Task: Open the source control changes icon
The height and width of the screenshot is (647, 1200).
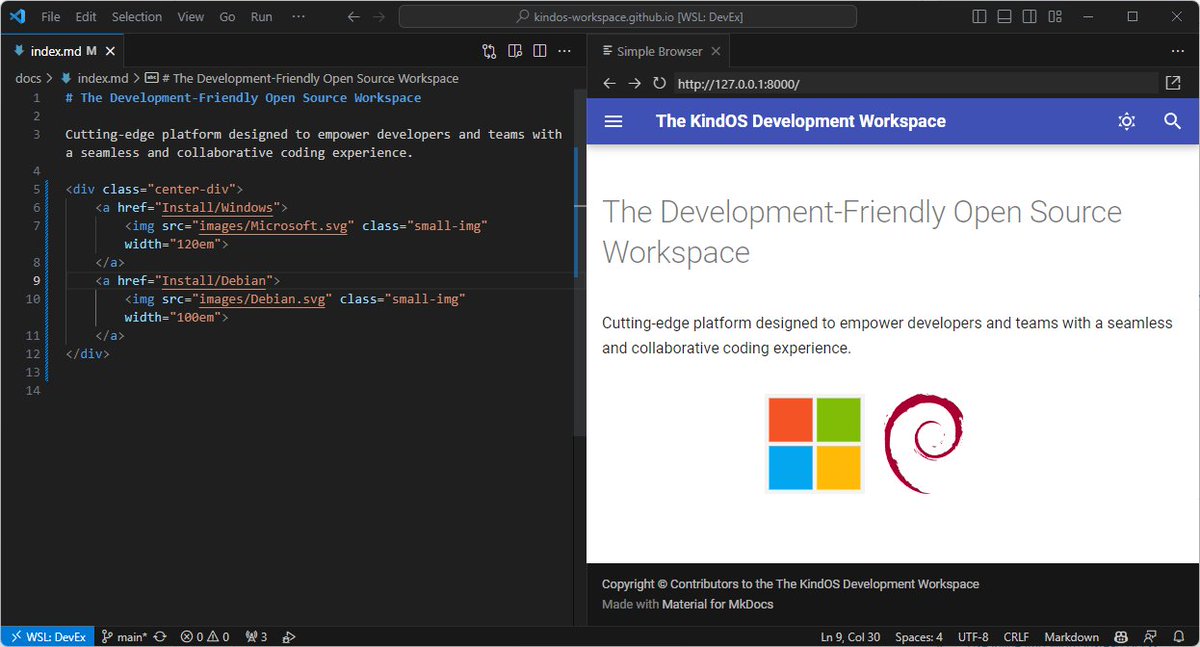Action: (489, 51)
